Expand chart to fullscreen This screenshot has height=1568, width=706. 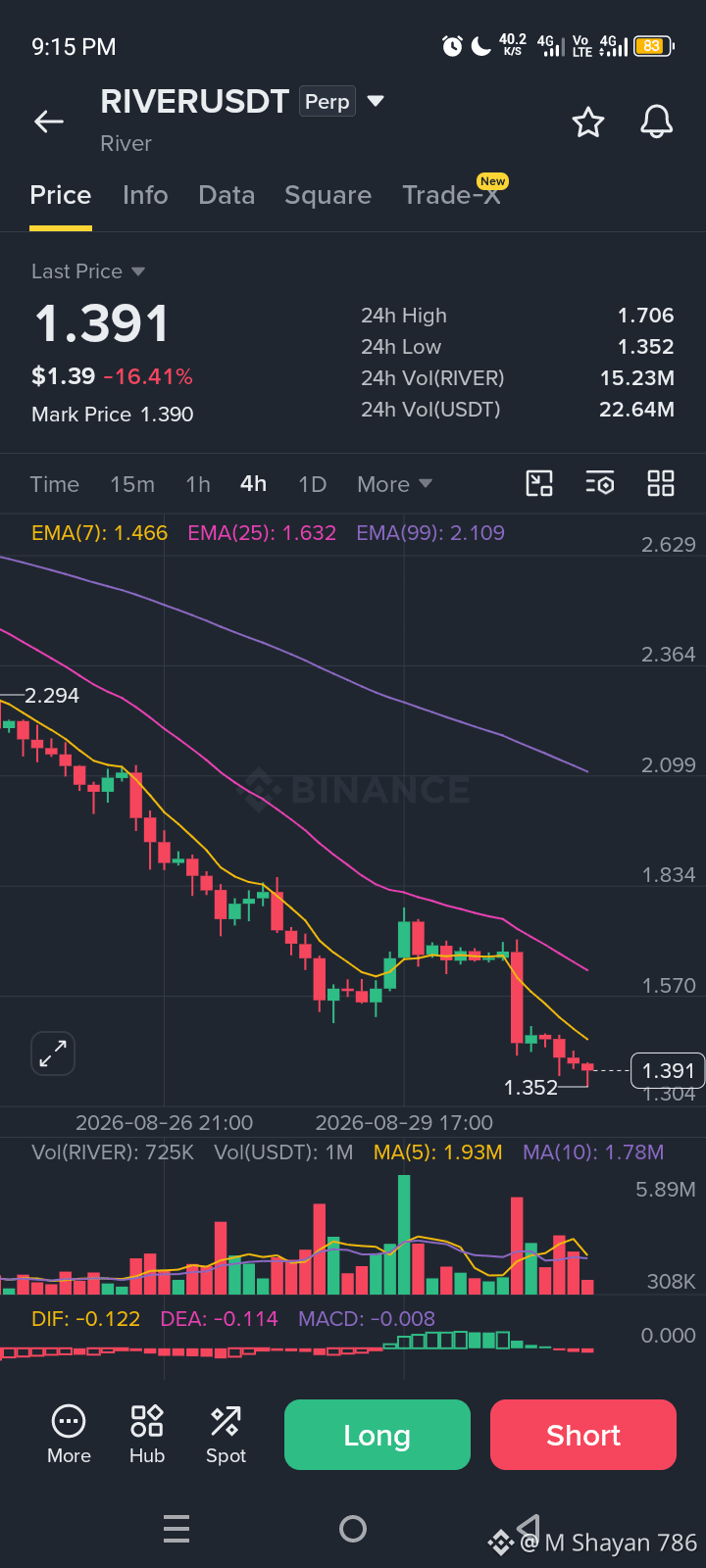pos(53,1054)
